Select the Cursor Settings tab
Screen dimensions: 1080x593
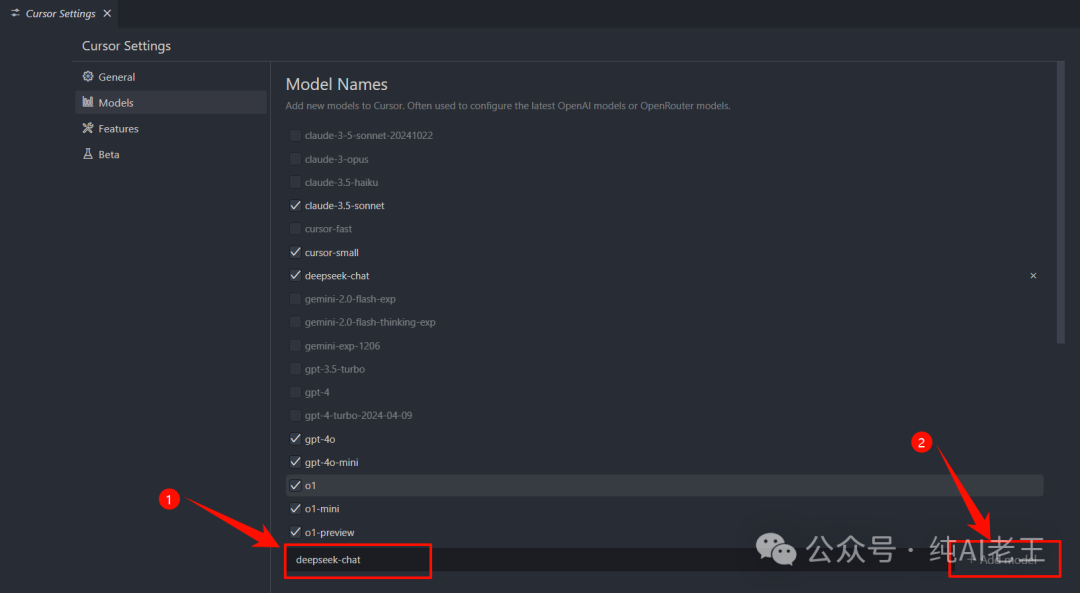60,14
